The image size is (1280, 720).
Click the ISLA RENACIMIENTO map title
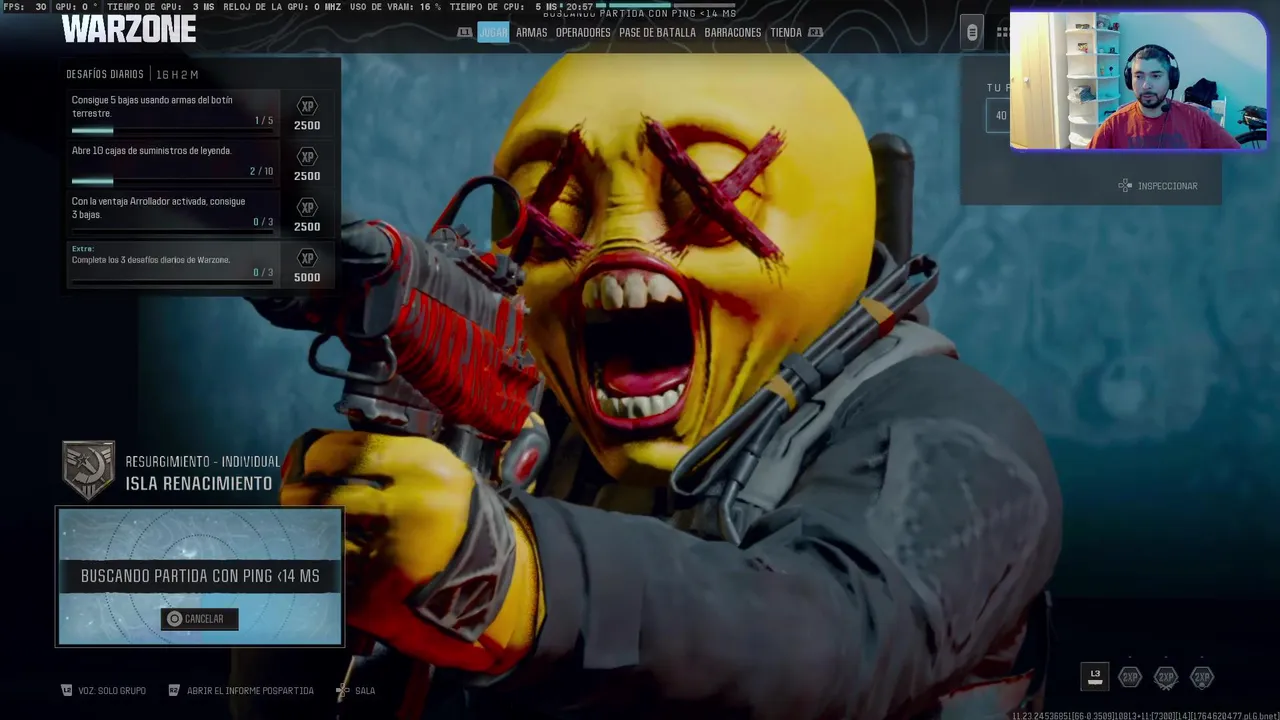(x=199, y=484)
